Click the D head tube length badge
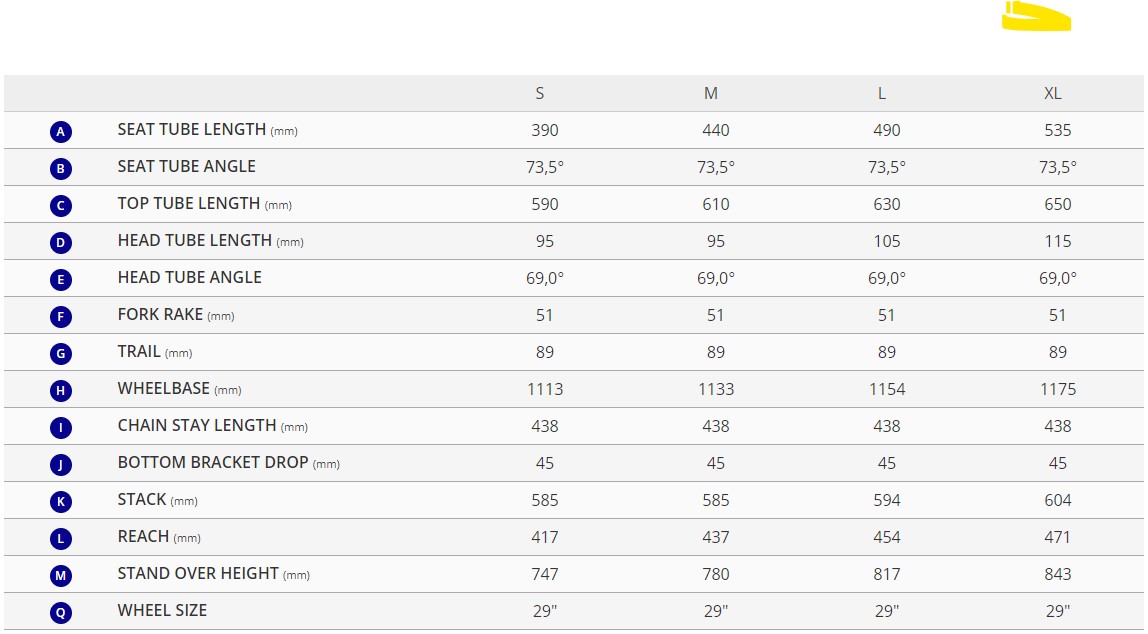The image size is (1148, 634). tap(61, 242)
